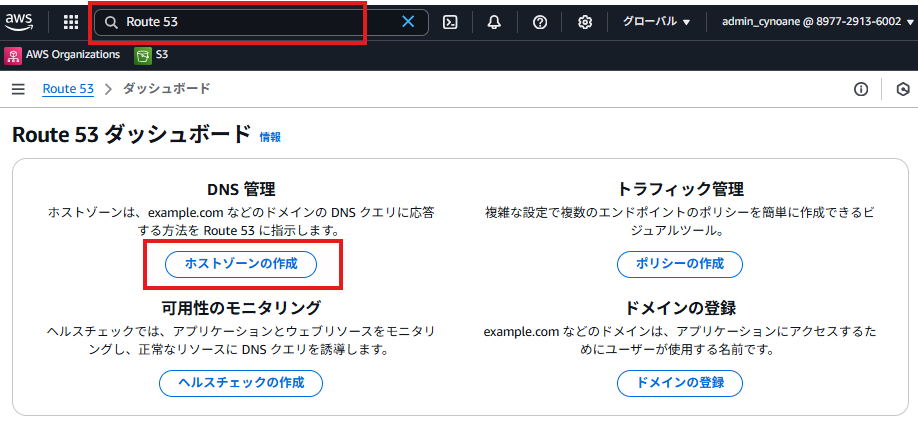Click the AWS Organizations pink icon

pos(13,56)
